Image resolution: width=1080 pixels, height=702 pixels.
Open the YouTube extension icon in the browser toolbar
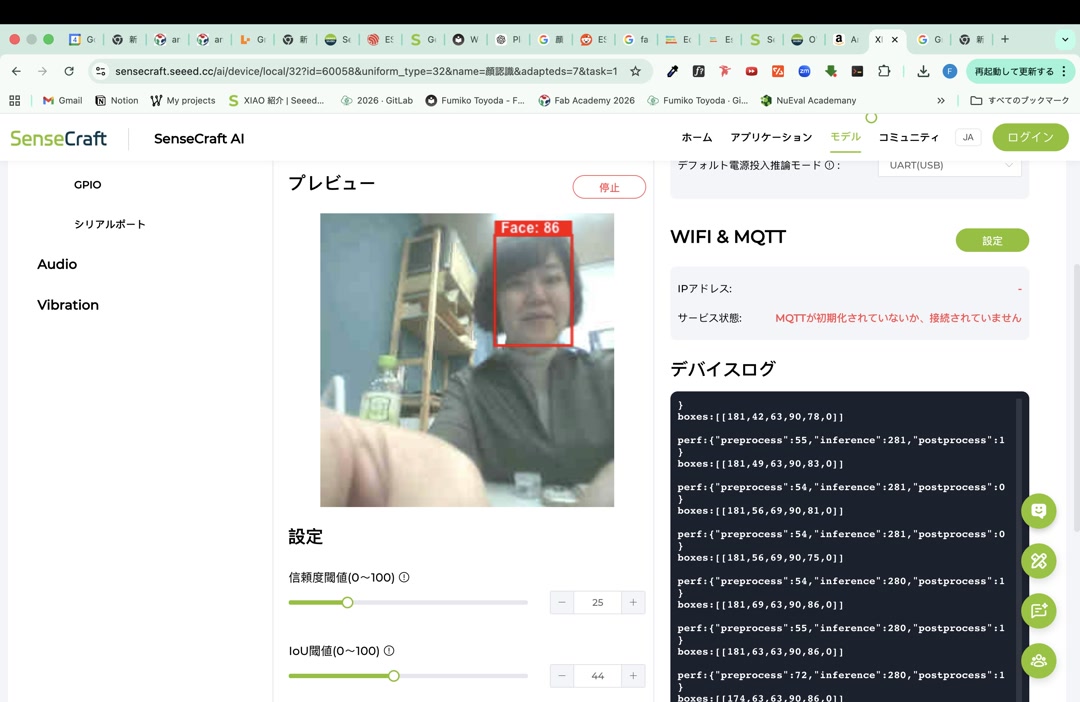point(751,71)
